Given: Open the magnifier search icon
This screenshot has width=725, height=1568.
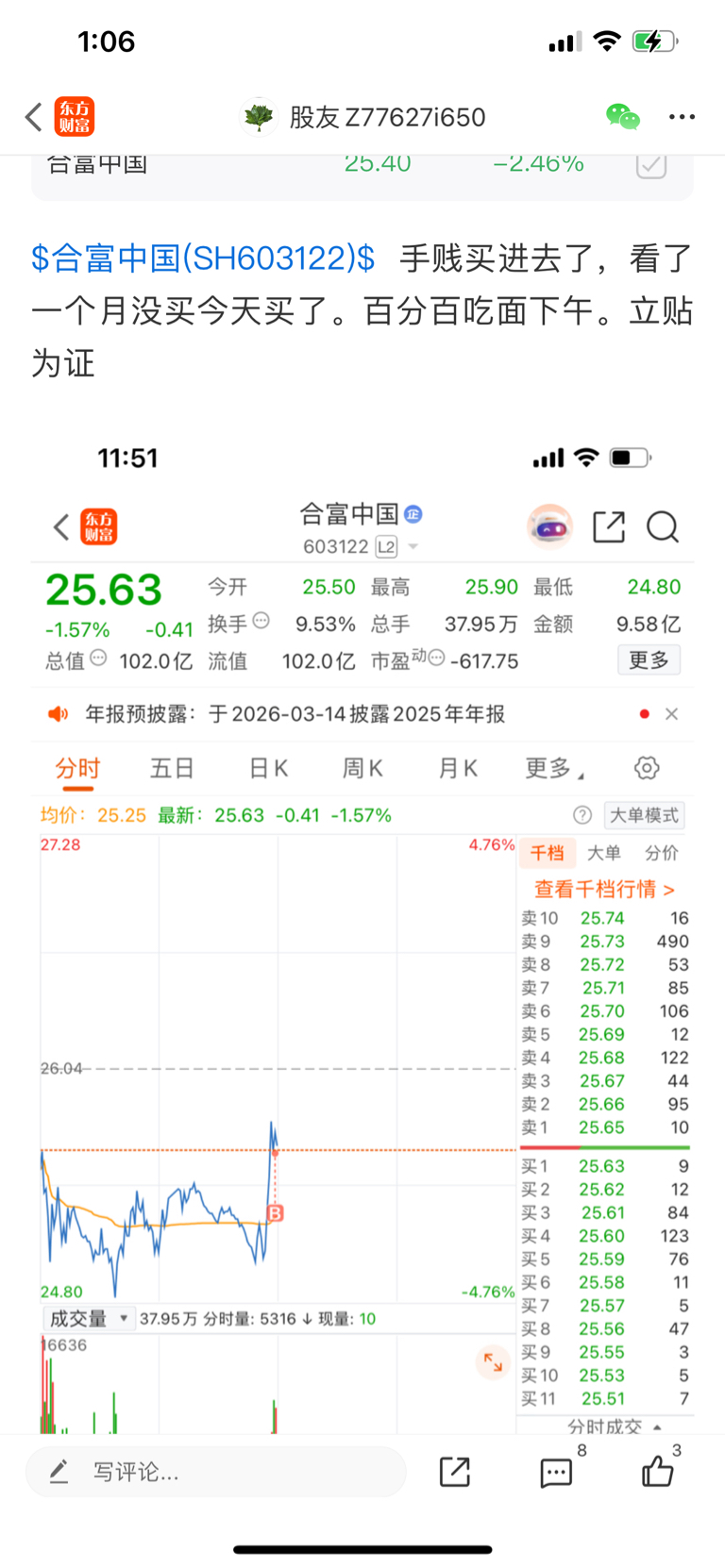Looking at the screenshot, I should [x=663, y=527].
